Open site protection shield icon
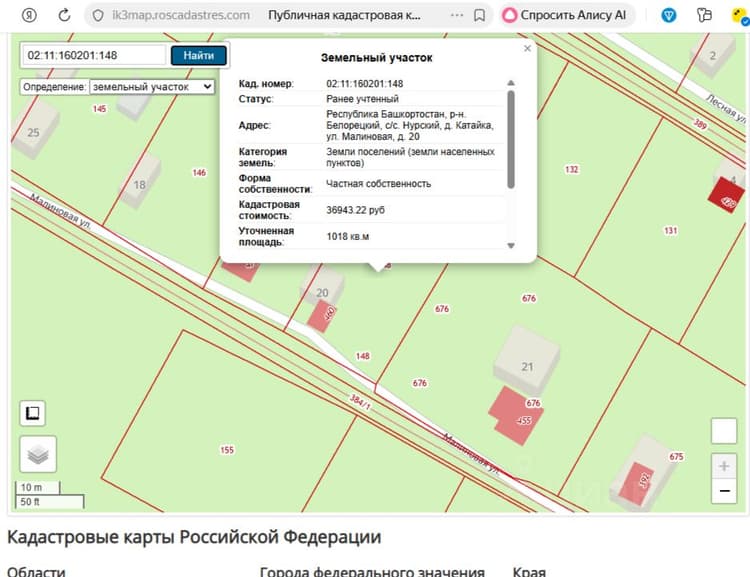 (98, 15)
